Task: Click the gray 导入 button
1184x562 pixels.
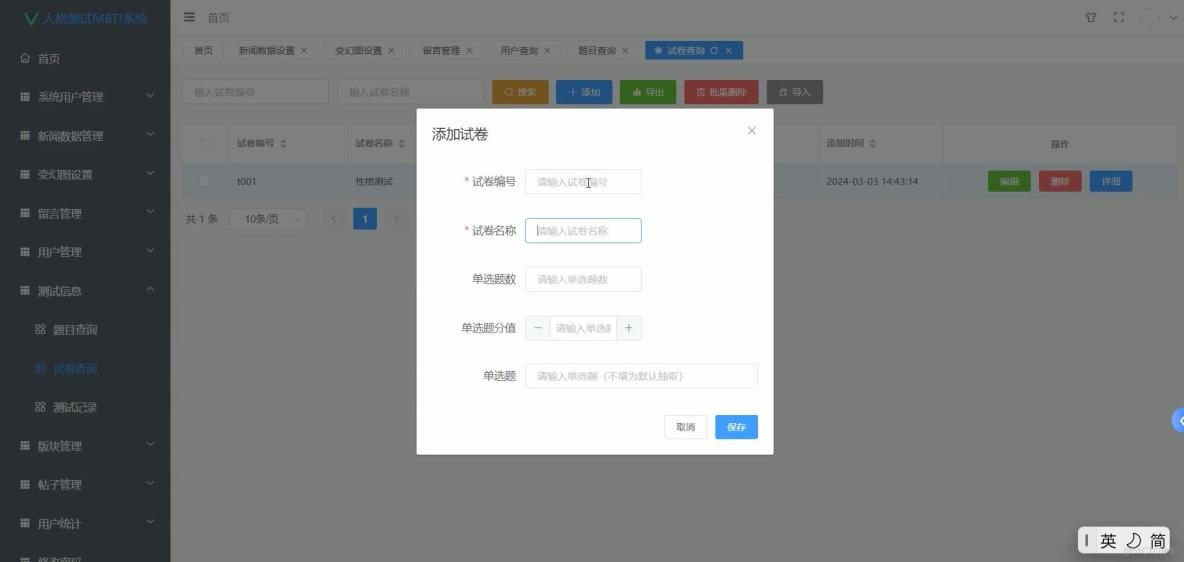Action: (x=794, y=92)
